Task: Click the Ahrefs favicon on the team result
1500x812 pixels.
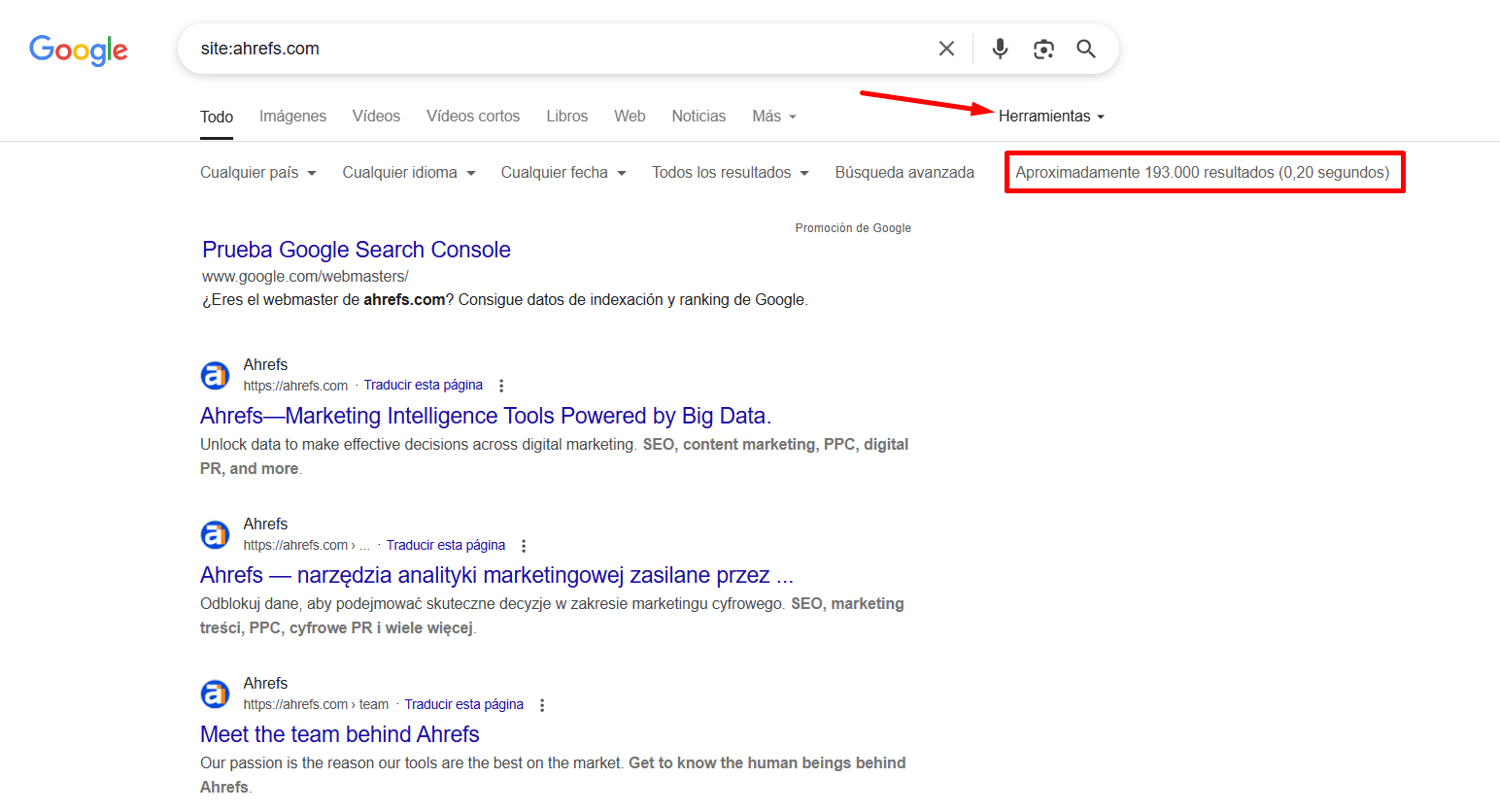Action: [x=215, y=694]
